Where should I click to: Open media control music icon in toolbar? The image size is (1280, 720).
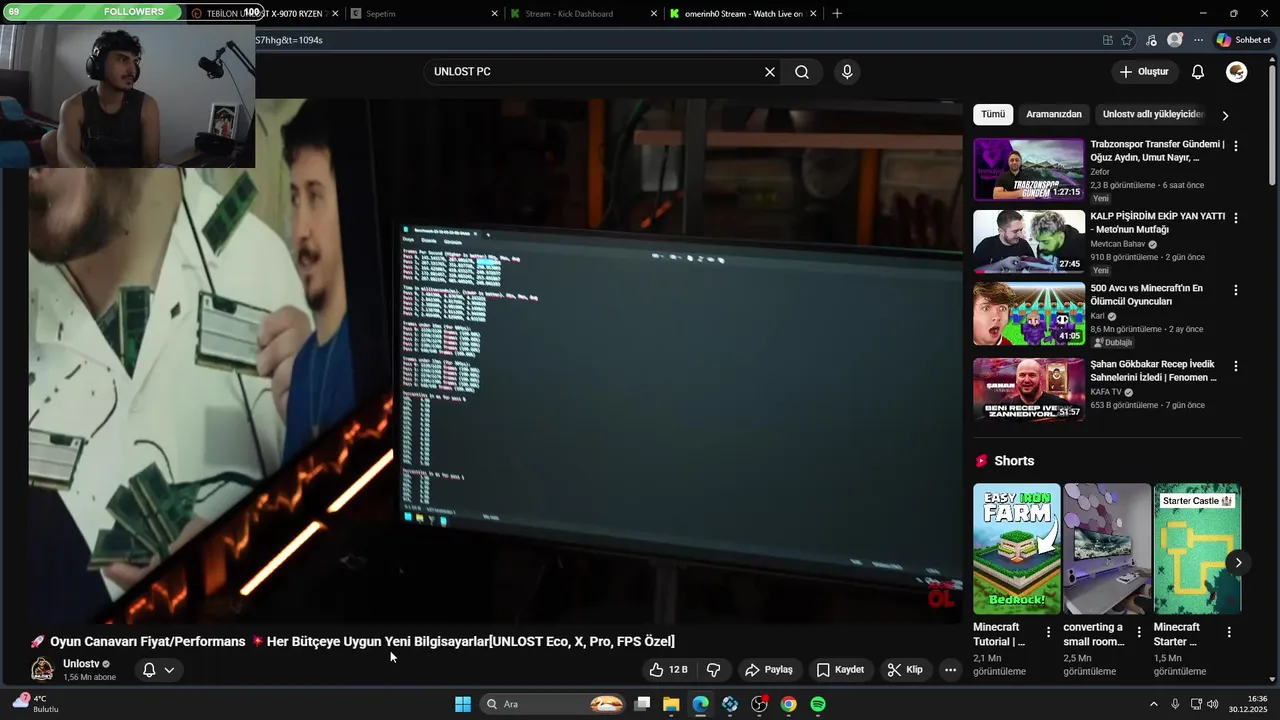click(x=1151, y=40)
